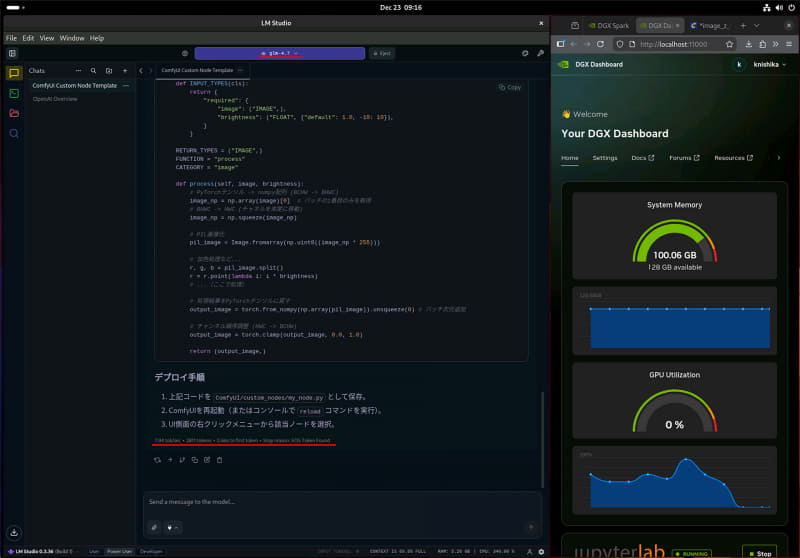
Task: Open the browser list-all-tabs chevron
Action: (x=757, y=26)
